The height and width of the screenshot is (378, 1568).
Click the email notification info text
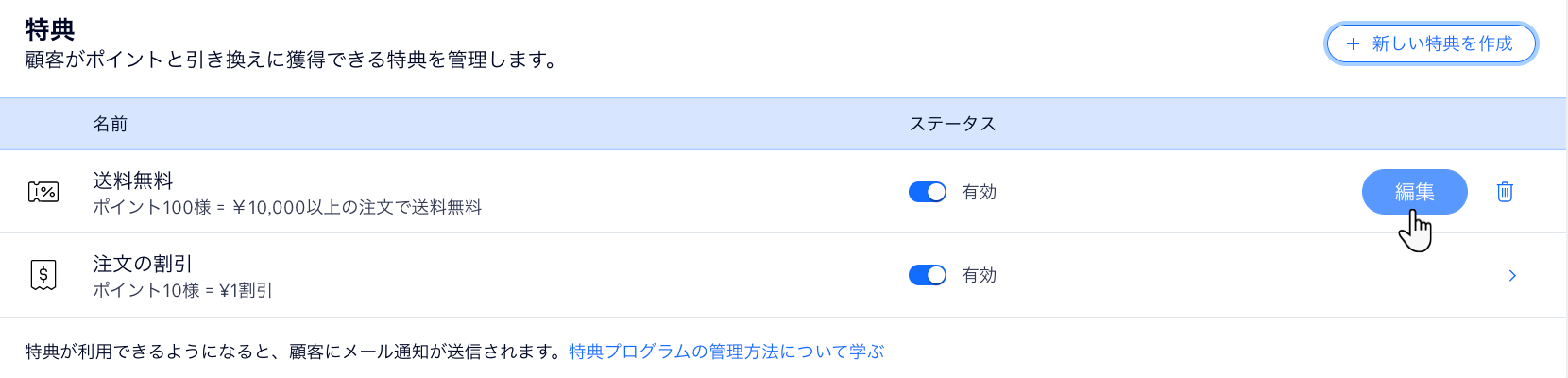click(x=294, y=352)
